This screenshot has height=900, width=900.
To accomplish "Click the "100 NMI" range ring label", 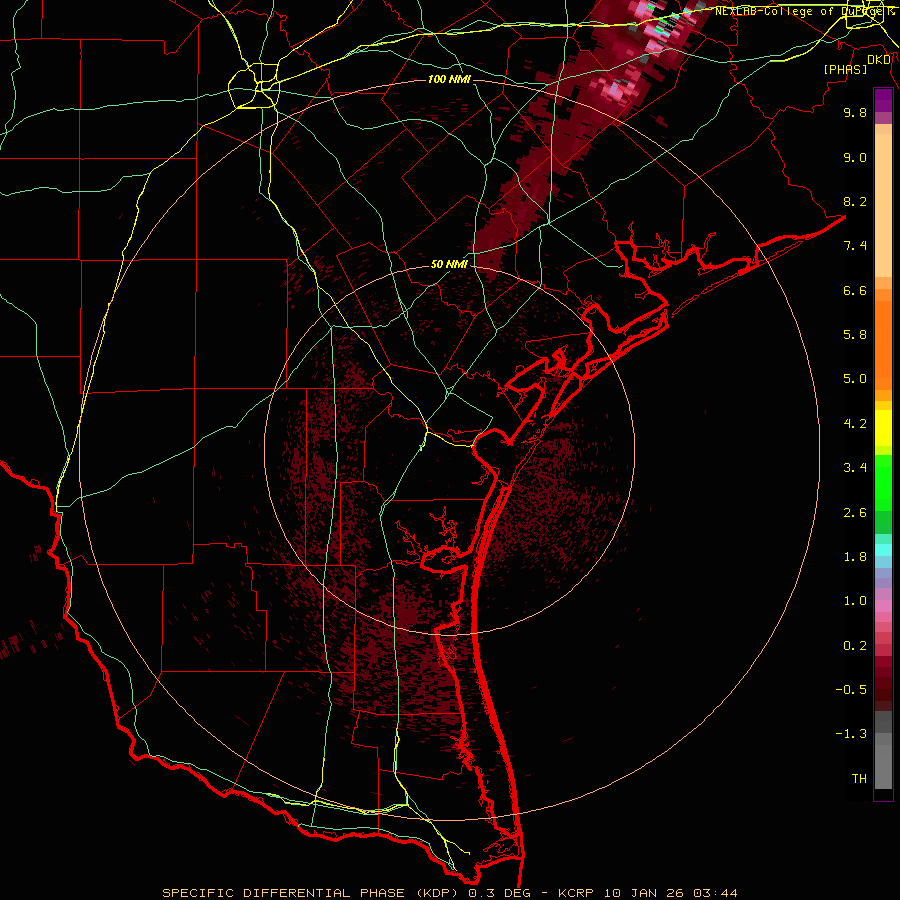I will [449, 79].
